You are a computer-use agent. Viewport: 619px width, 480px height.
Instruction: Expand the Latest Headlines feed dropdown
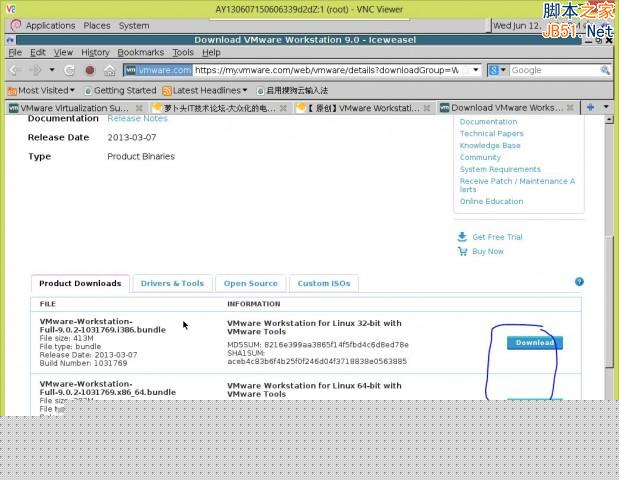(x=205, y=90)
